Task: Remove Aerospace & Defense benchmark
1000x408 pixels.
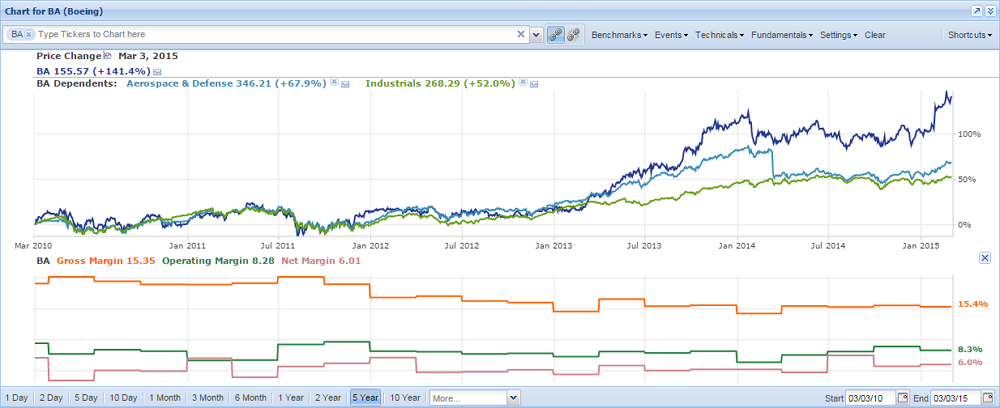Action: click(x=333, y=83)
